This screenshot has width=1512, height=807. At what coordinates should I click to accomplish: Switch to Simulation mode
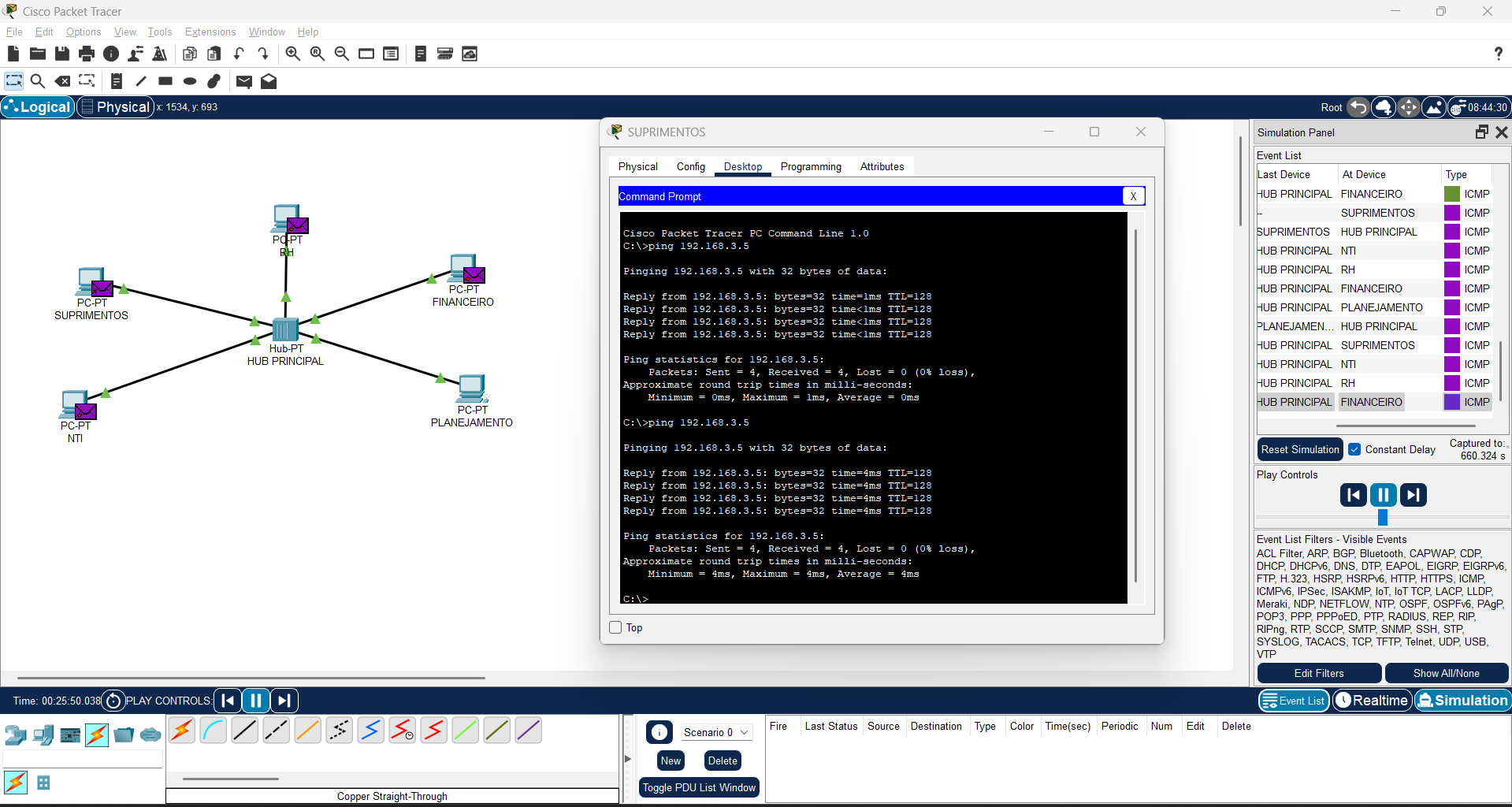pos(1462,700)
